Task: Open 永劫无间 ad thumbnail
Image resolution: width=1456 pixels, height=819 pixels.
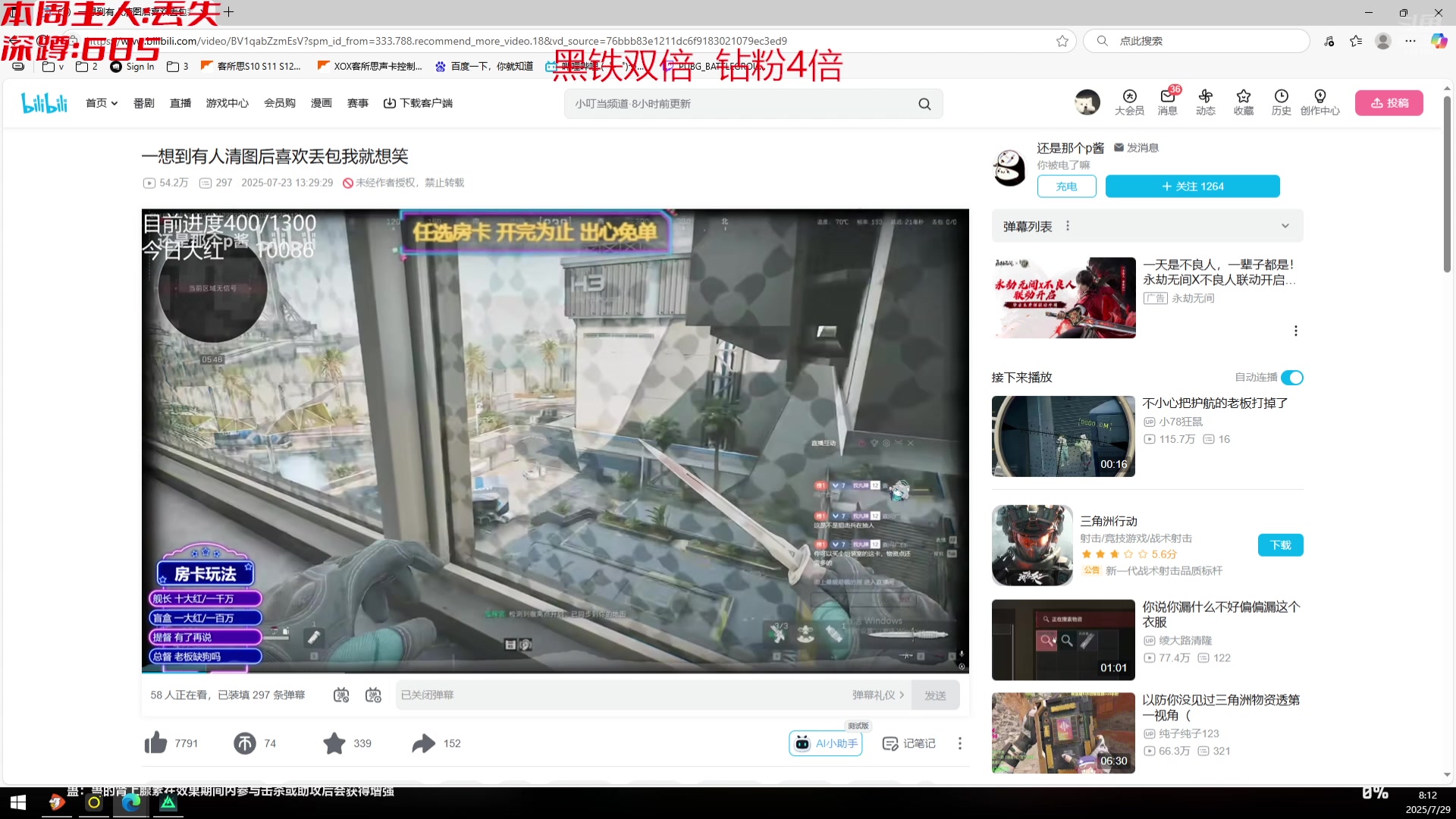Action: pyautogui.click(x=1063, y=297)
